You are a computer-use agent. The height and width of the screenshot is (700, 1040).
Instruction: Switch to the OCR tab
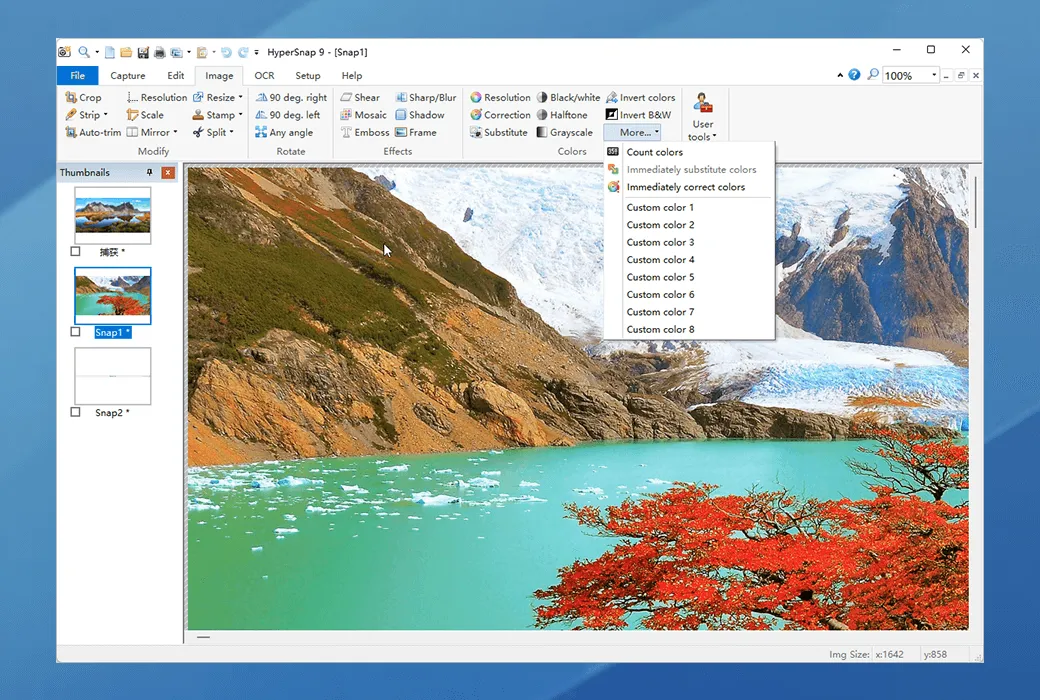click(x=264, y=75)
